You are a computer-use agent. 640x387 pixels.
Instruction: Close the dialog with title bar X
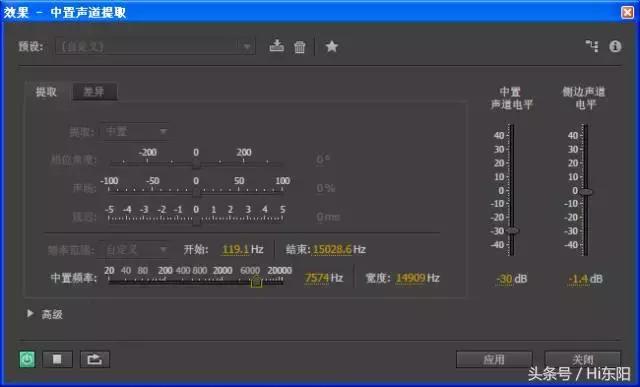click(x=627, y=12)
